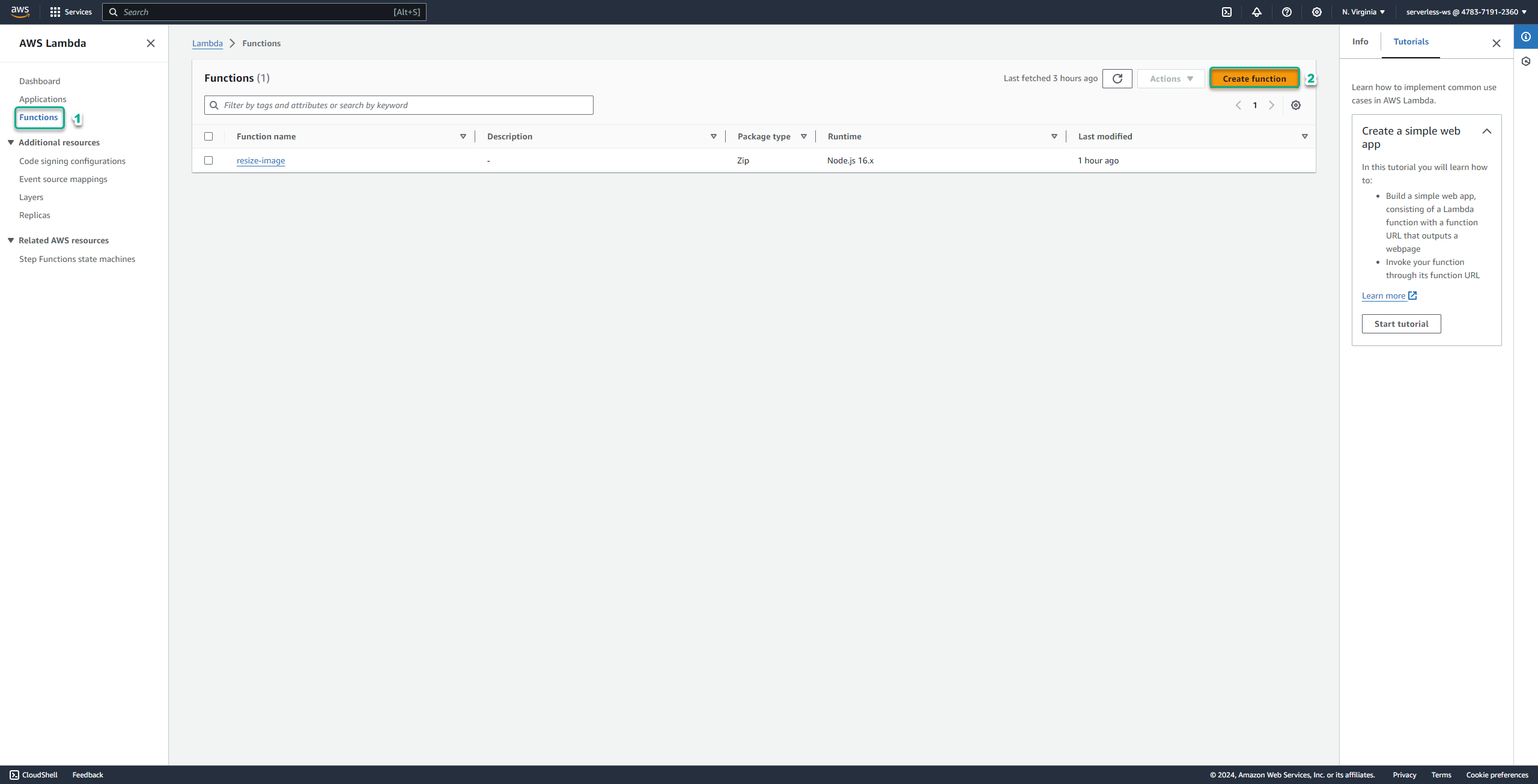
Task: Switch to the Info tab in tutorials panel
Action: tap(1361, 41)
